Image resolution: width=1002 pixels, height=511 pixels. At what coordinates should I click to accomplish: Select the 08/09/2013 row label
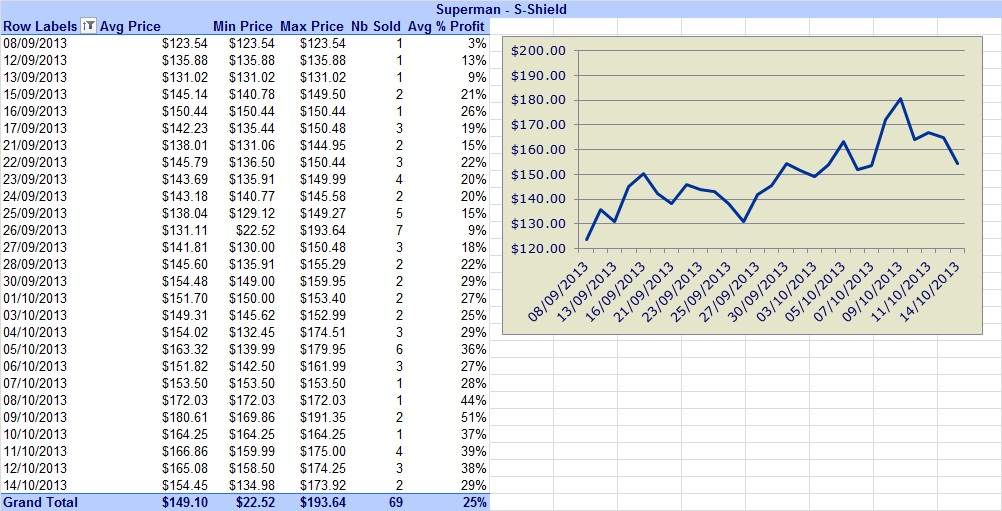[x=35, y=43]
